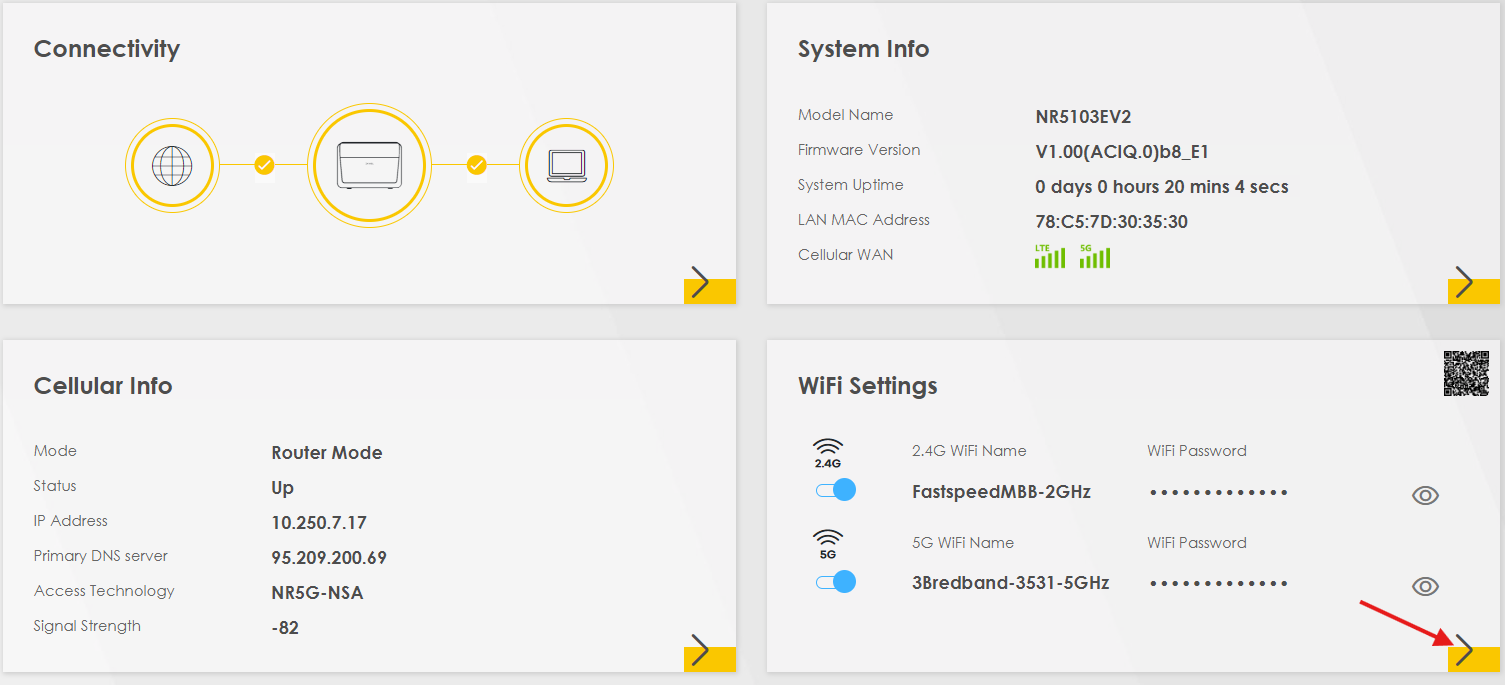Reveal the 5G WiFi password

(x=1425, y=587)
